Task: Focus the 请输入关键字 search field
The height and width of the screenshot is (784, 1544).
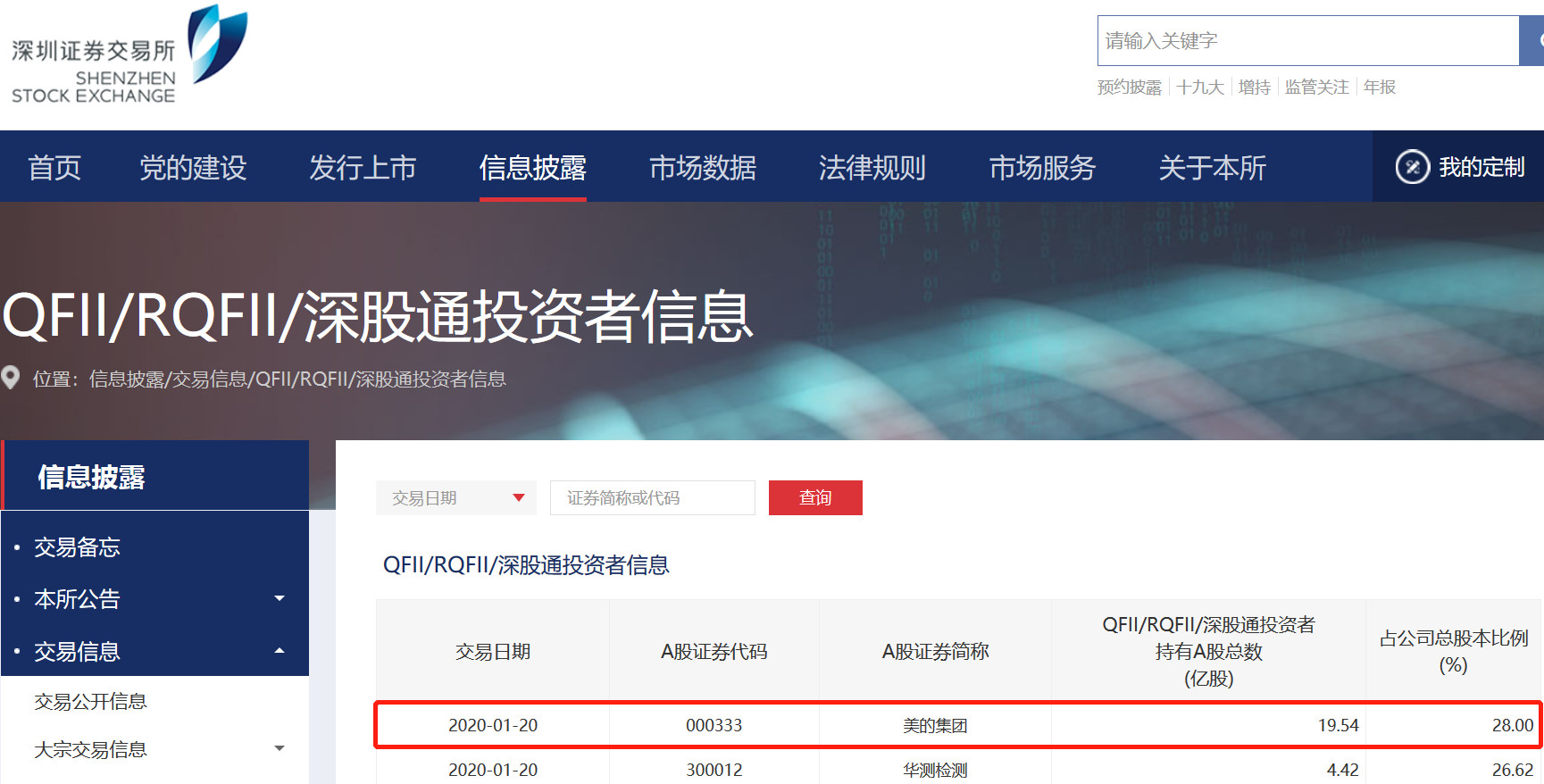Action: (1307, 40)
